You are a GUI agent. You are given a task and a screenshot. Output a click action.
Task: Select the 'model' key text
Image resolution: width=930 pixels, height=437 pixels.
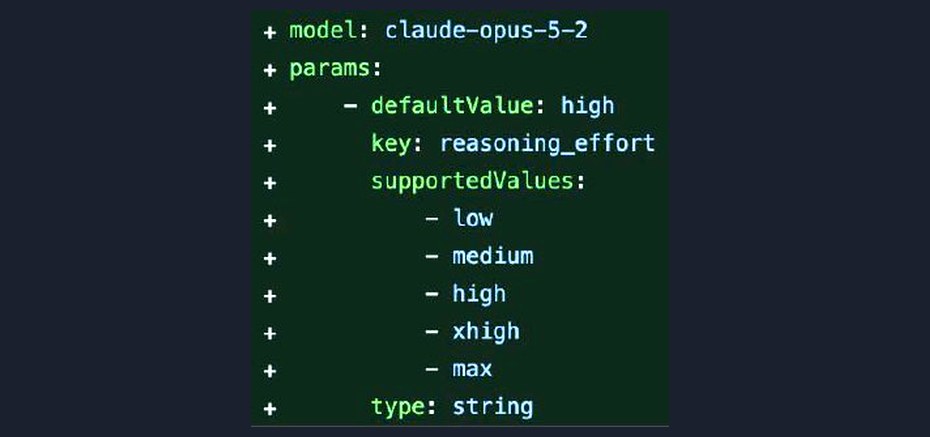click(x=323, y=30)
